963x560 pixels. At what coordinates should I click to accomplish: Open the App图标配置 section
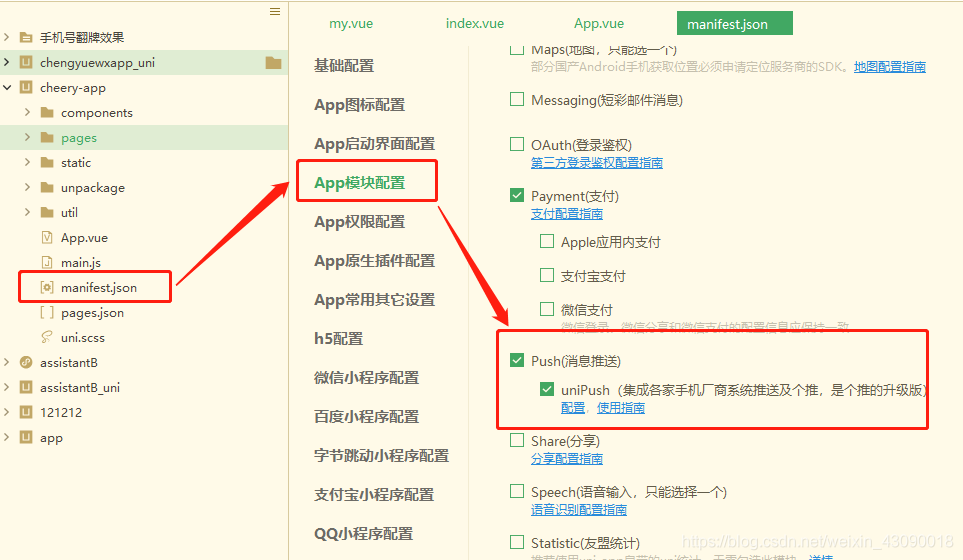tap(359, 105)
